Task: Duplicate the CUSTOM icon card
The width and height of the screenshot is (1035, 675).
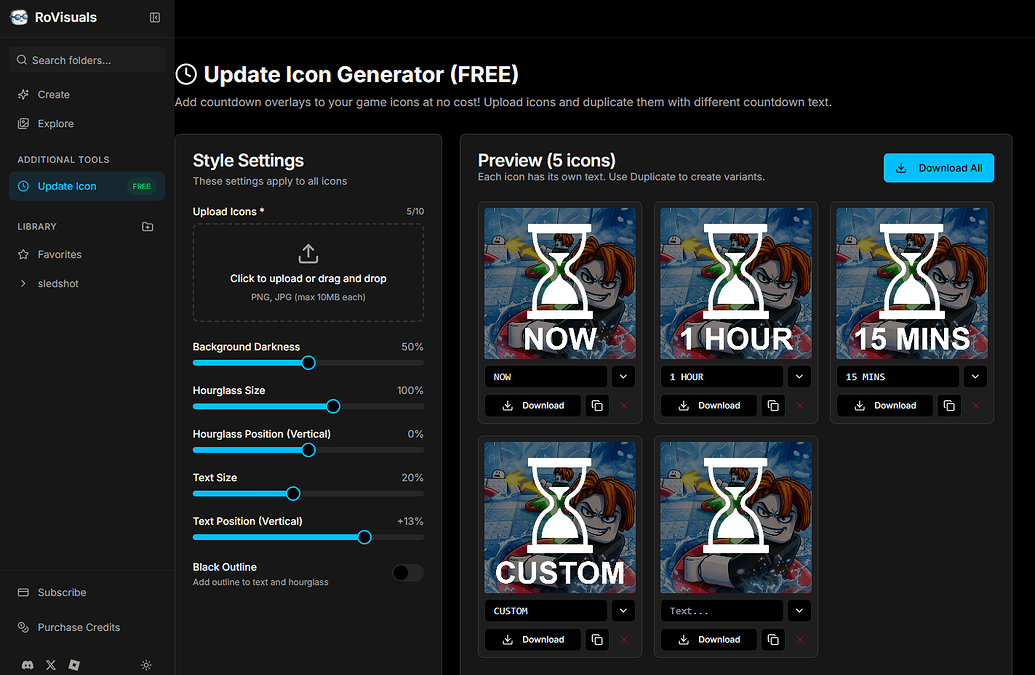Action: (x=597, y=639)
